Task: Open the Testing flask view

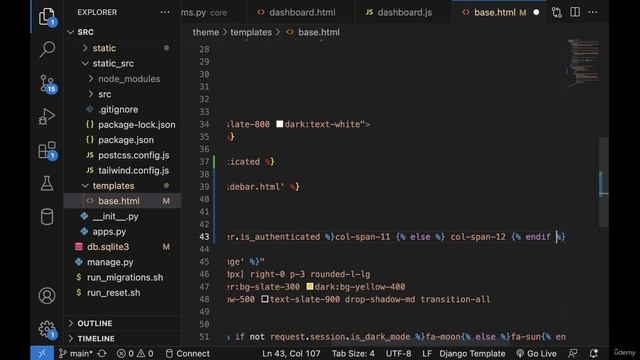Action: click(47, 184)
